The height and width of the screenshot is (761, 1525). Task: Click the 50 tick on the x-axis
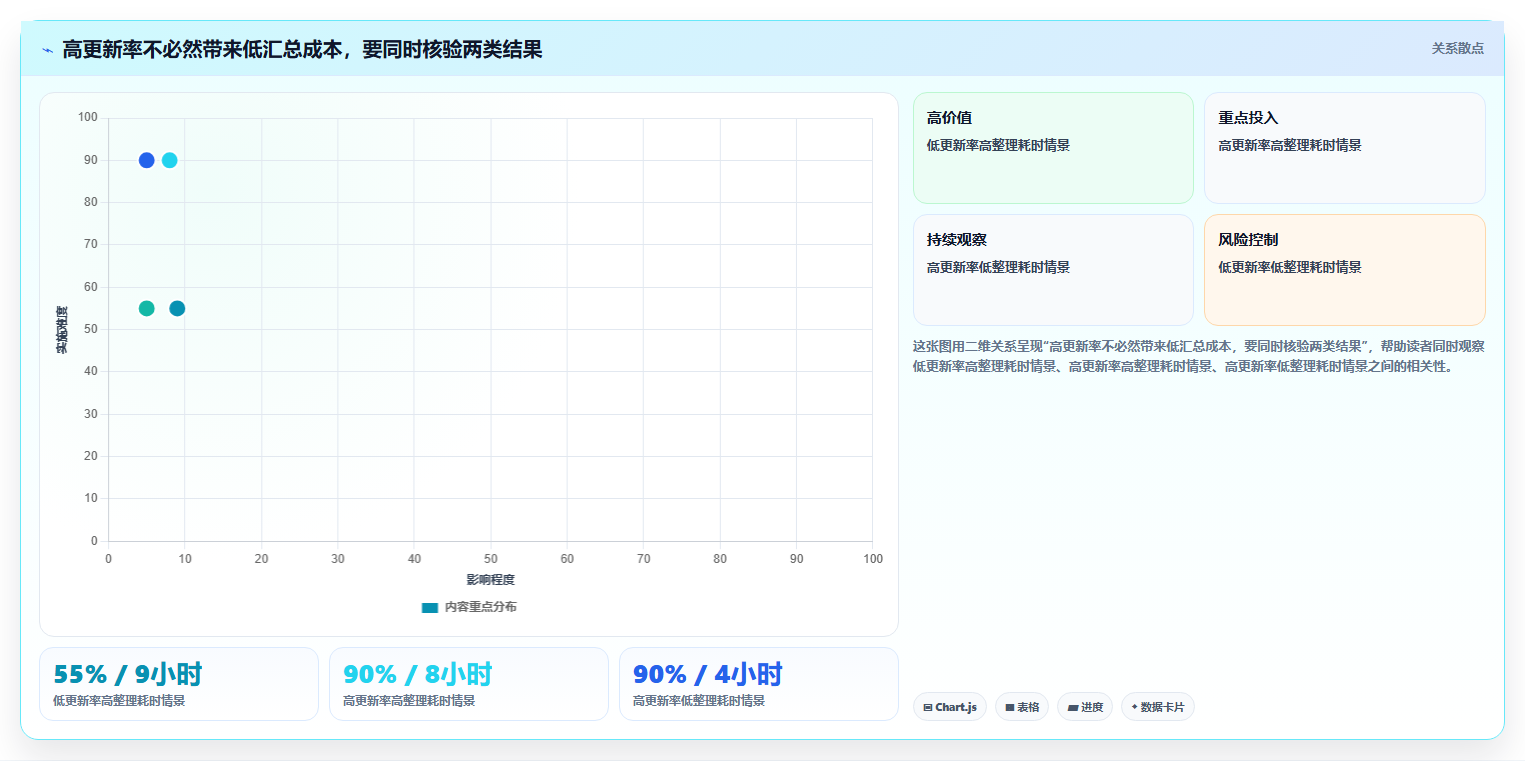pos(491,559)
